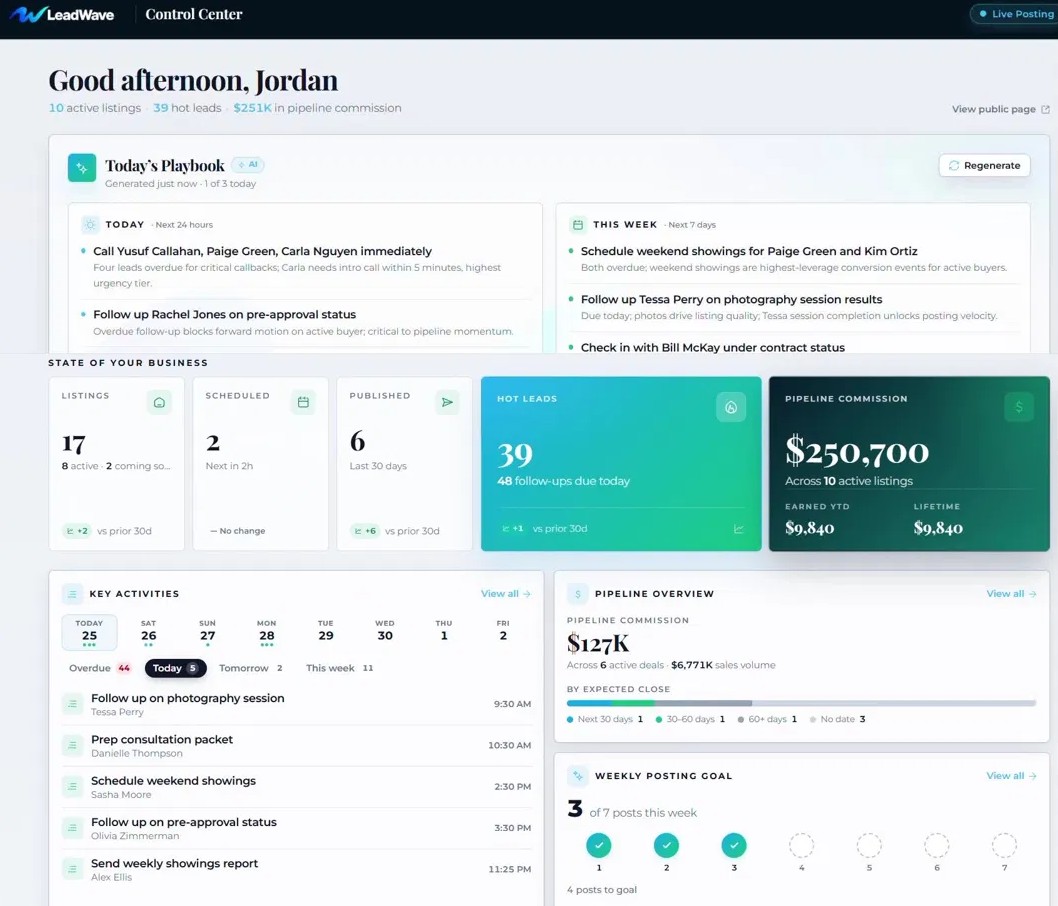Click the This Week calendar icon
Screen dimensions: 1058x906
point(578,225)
